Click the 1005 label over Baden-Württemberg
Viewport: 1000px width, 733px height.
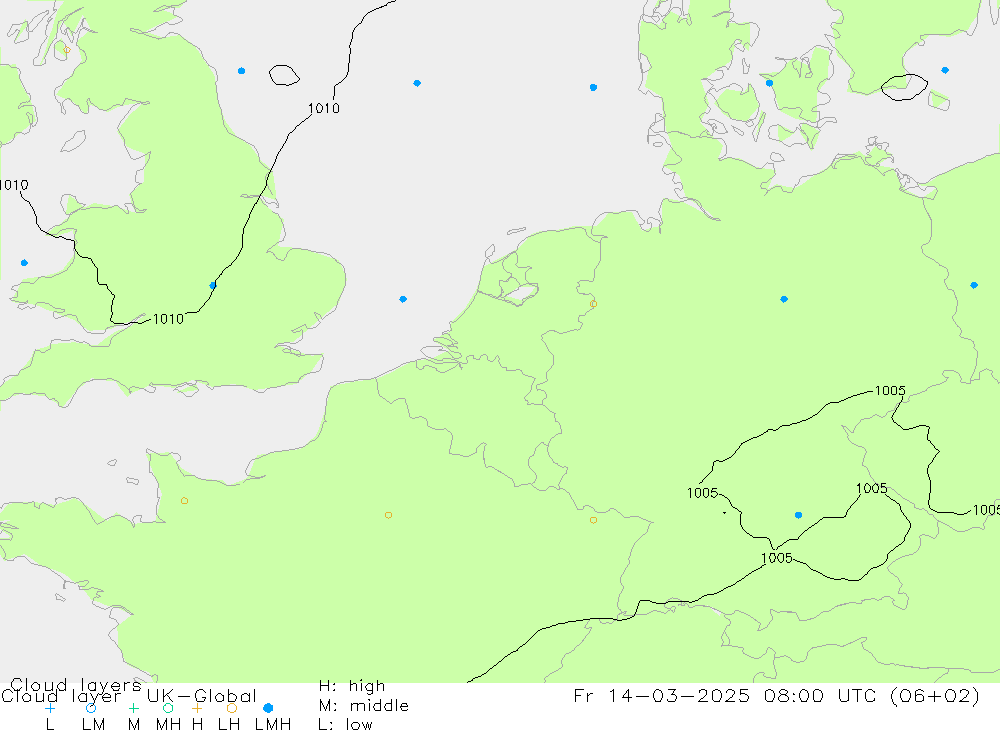pos(702,493)
